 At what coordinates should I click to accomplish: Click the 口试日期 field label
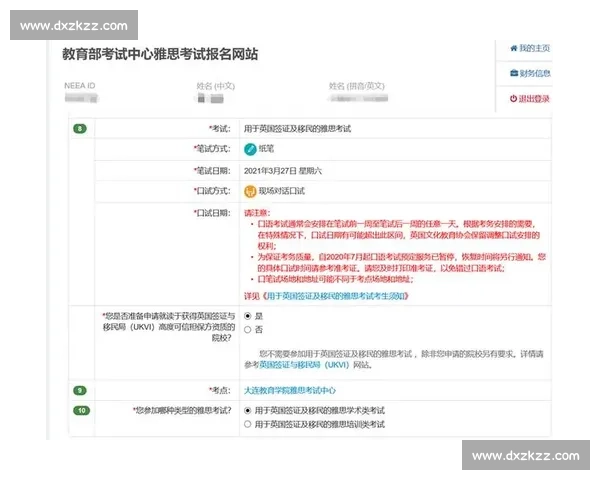click(x=212, y=213)
